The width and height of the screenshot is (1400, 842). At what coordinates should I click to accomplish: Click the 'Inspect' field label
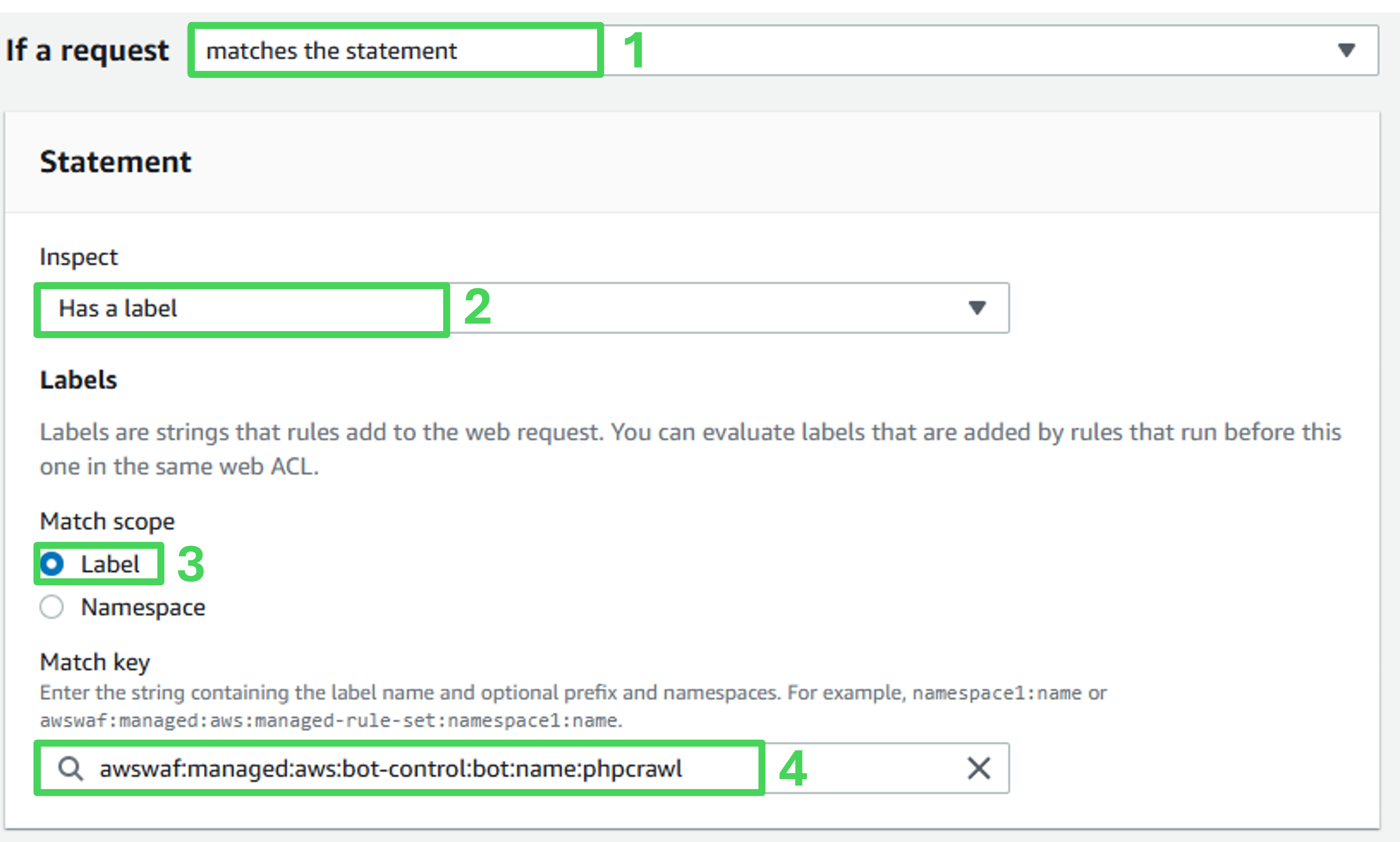pyautogui.click(x=79, y=257)
